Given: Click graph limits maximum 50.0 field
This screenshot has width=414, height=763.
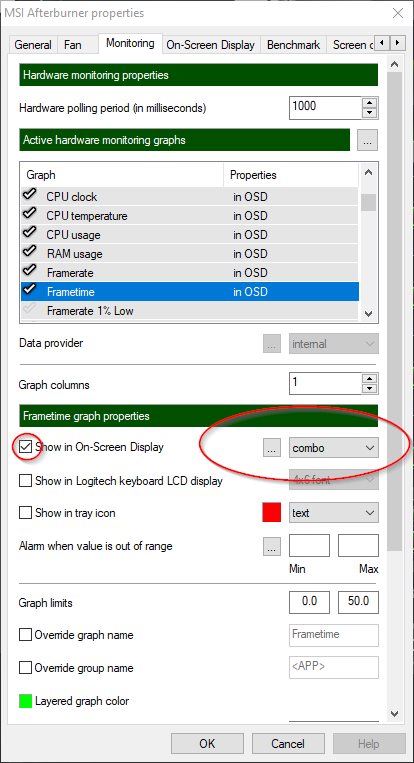Looking at the screenshot, I should (x=359, y=602).
